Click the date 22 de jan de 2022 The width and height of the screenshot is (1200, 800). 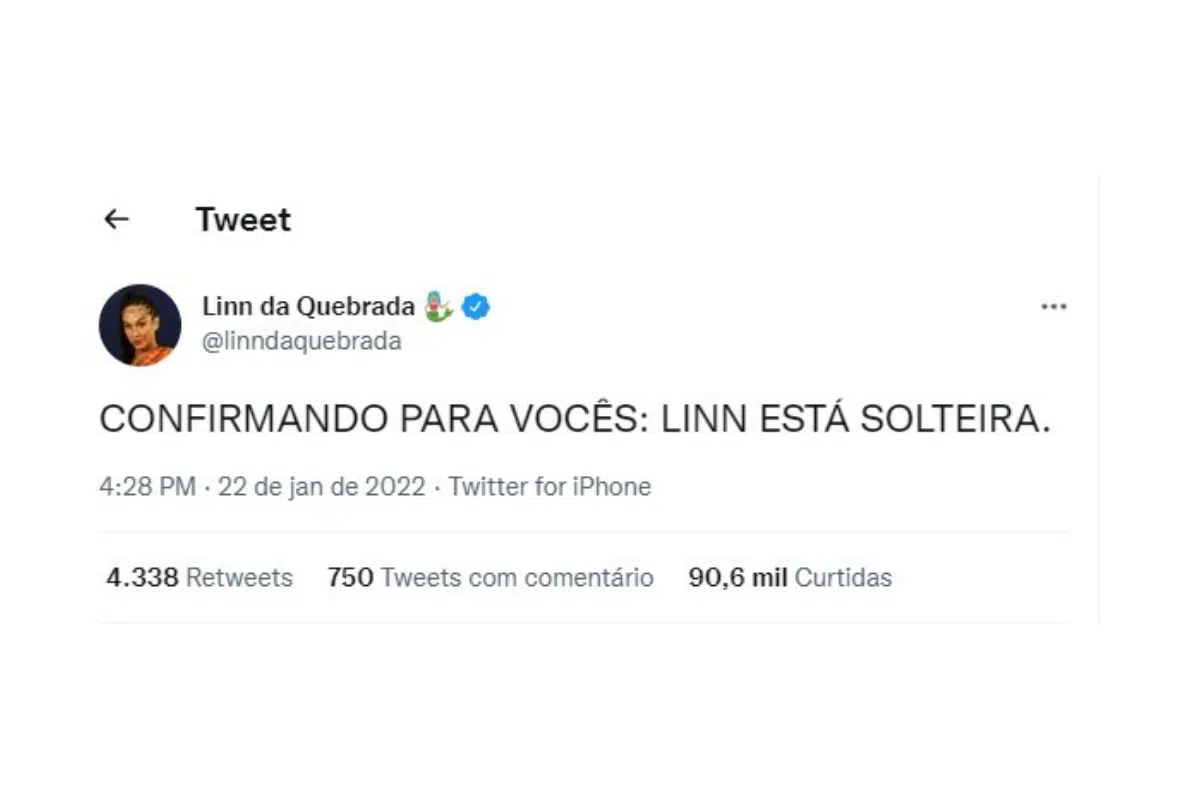pyautogui.click(x=322, y=487)
